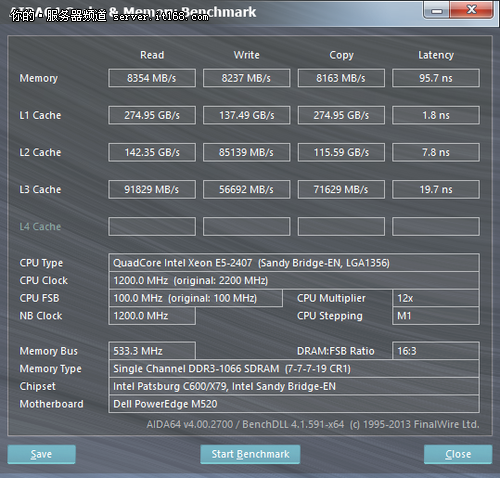Select Memory Read value 8354 MB/s
This screenshot has height=478, width=500.
[x=152, y=78]
